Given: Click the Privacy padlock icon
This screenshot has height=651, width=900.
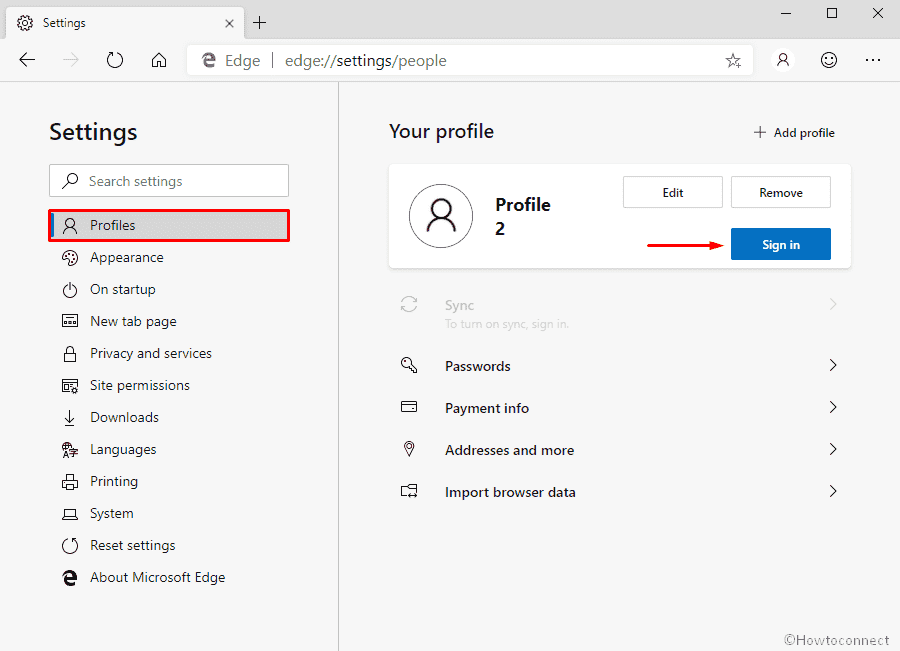Looking at the screenshot, I should click(70, 354).
